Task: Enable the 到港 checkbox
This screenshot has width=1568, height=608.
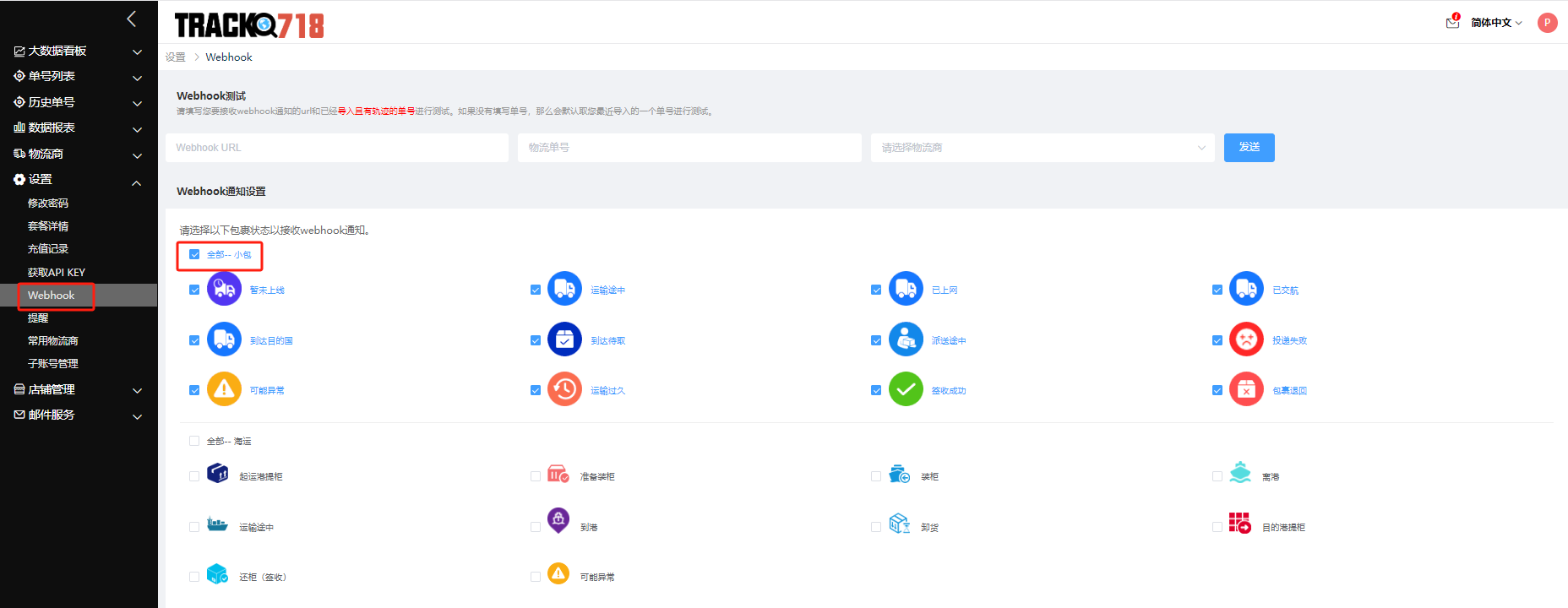Action: click(536, 527)
